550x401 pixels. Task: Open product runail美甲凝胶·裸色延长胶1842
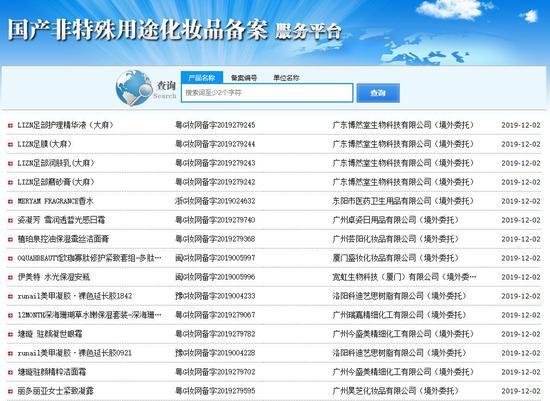coord(75,296)
